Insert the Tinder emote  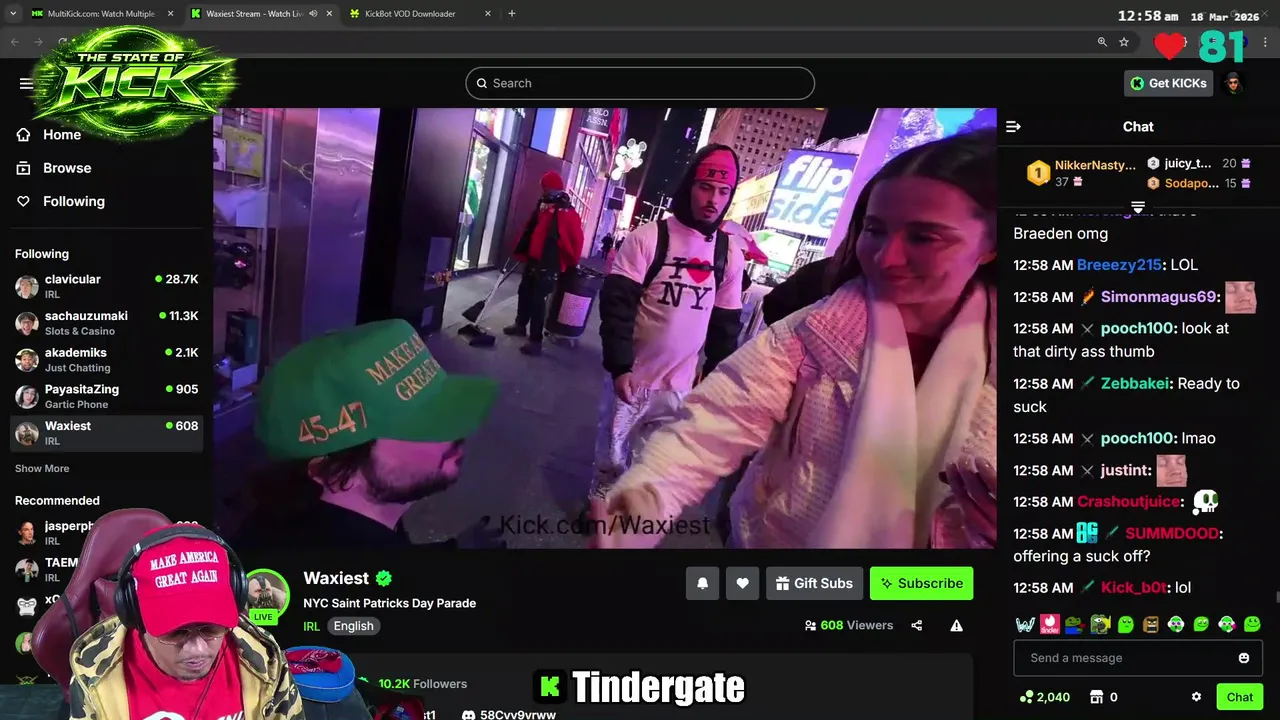[1050, 624]
